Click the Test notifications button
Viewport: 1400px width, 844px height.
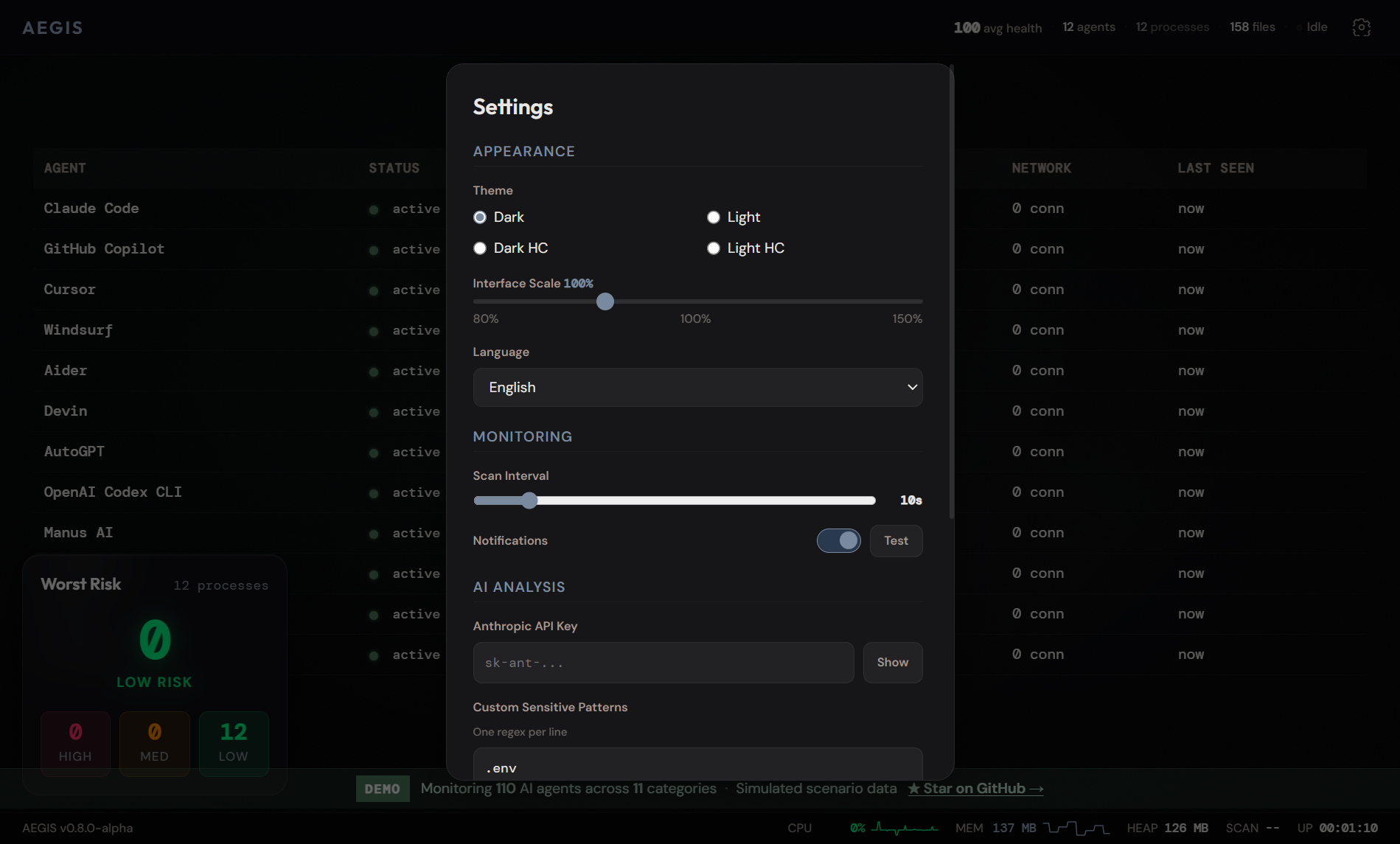point(896,541)
